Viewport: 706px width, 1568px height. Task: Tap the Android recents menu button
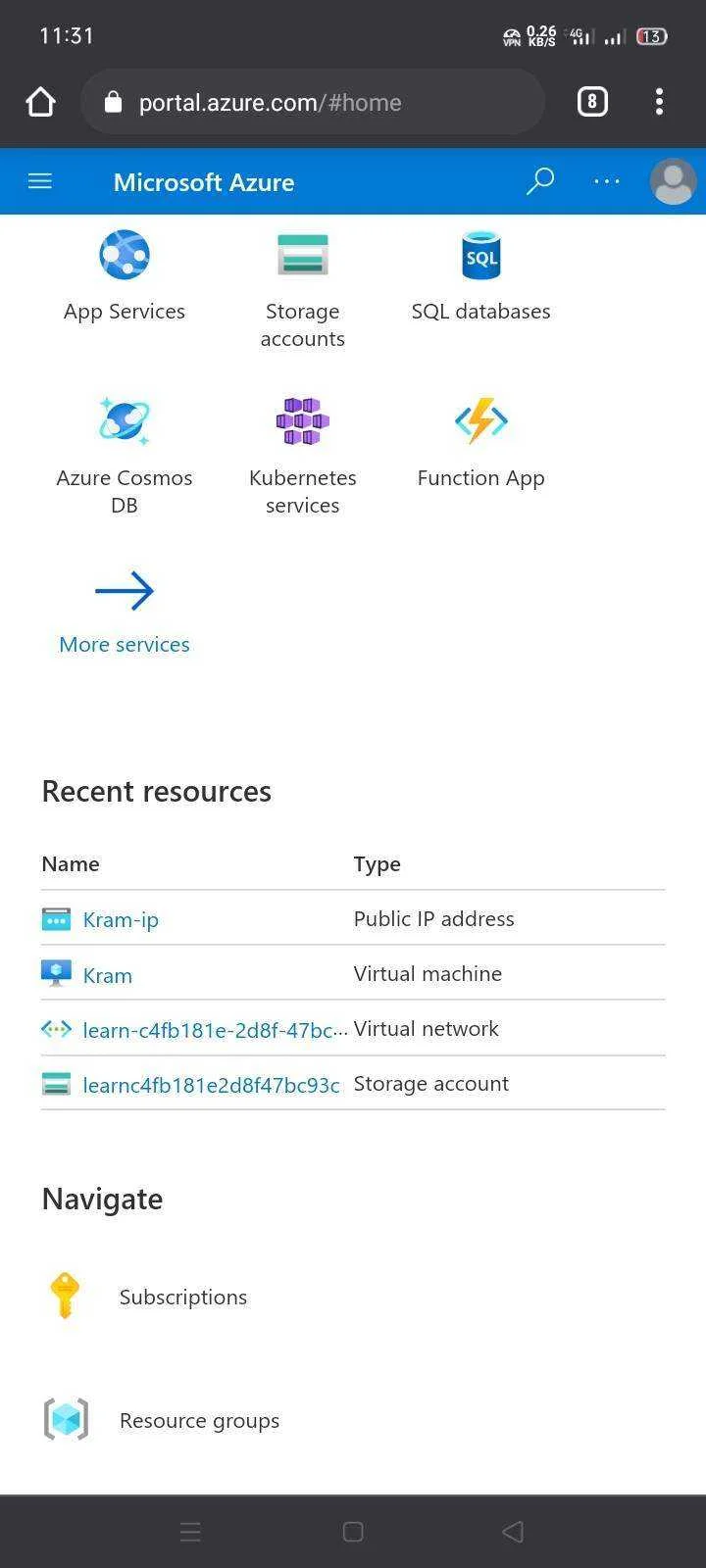191,1532
